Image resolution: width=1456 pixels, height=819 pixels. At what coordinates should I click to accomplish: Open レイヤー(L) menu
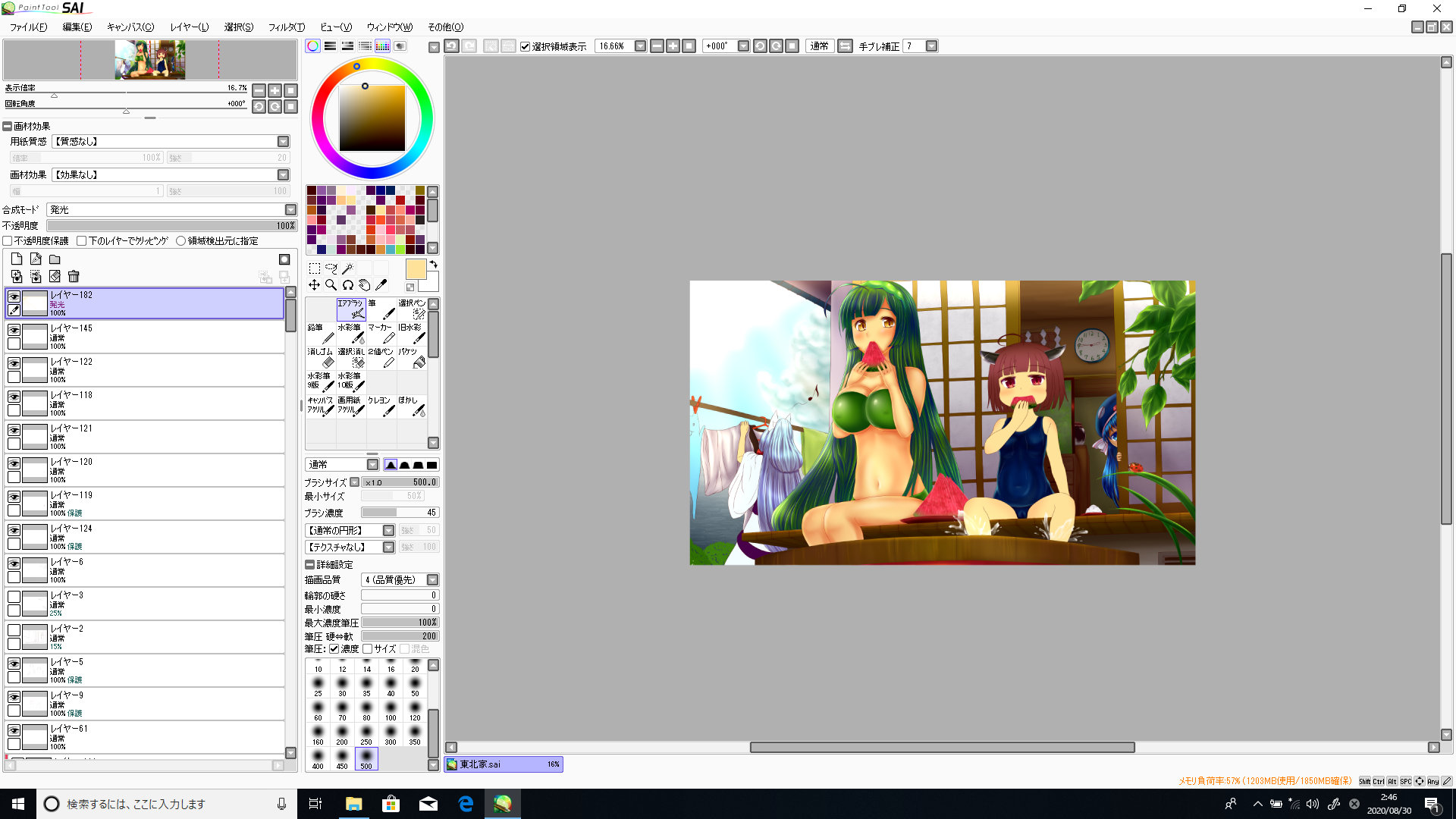coord(189,27)
